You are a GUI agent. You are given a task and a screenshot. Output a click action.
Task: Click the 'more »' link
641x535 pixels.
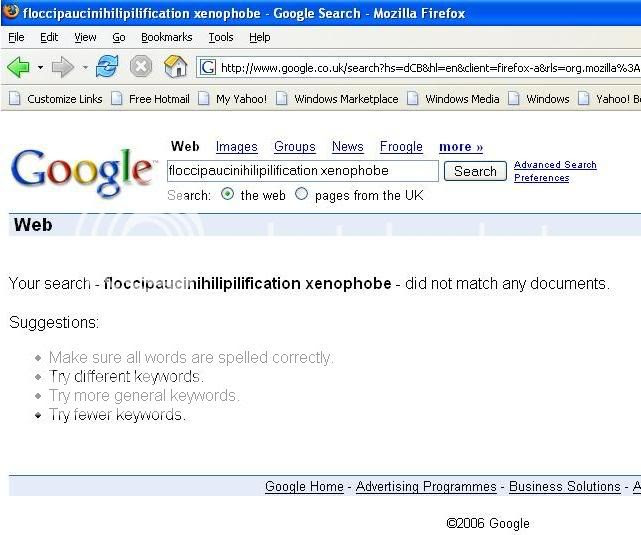[461, 147]
